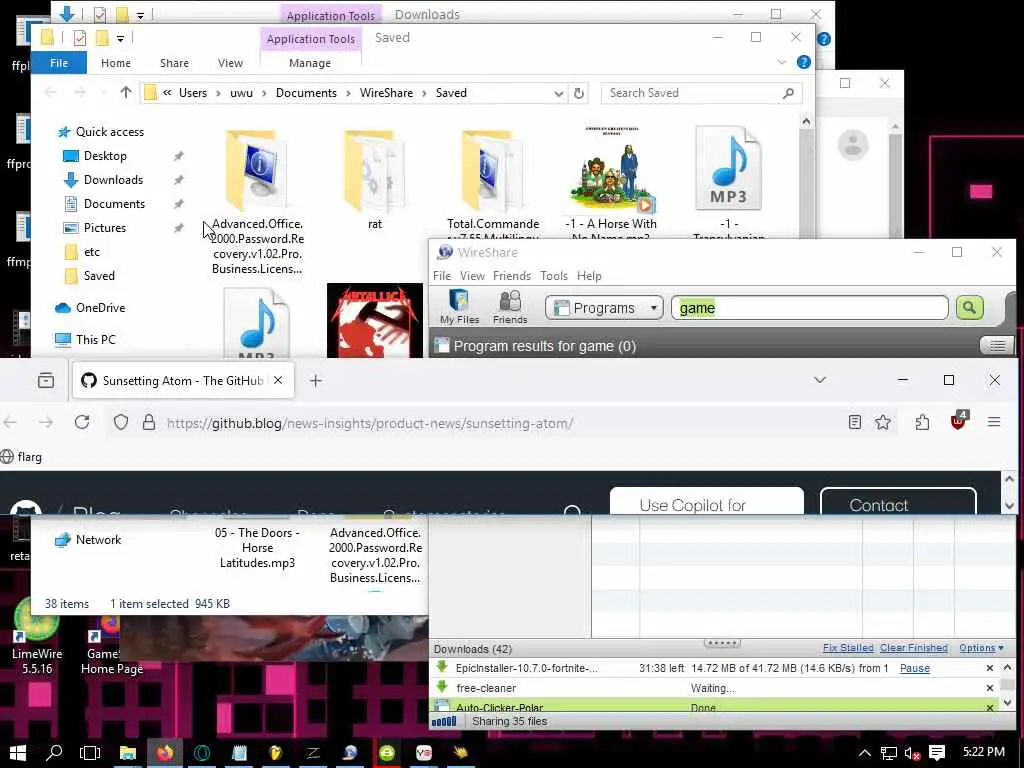This screenshot has height=768, width=1024.
Task: Refresh the Saved folder address bar
Action: point(579,93)
